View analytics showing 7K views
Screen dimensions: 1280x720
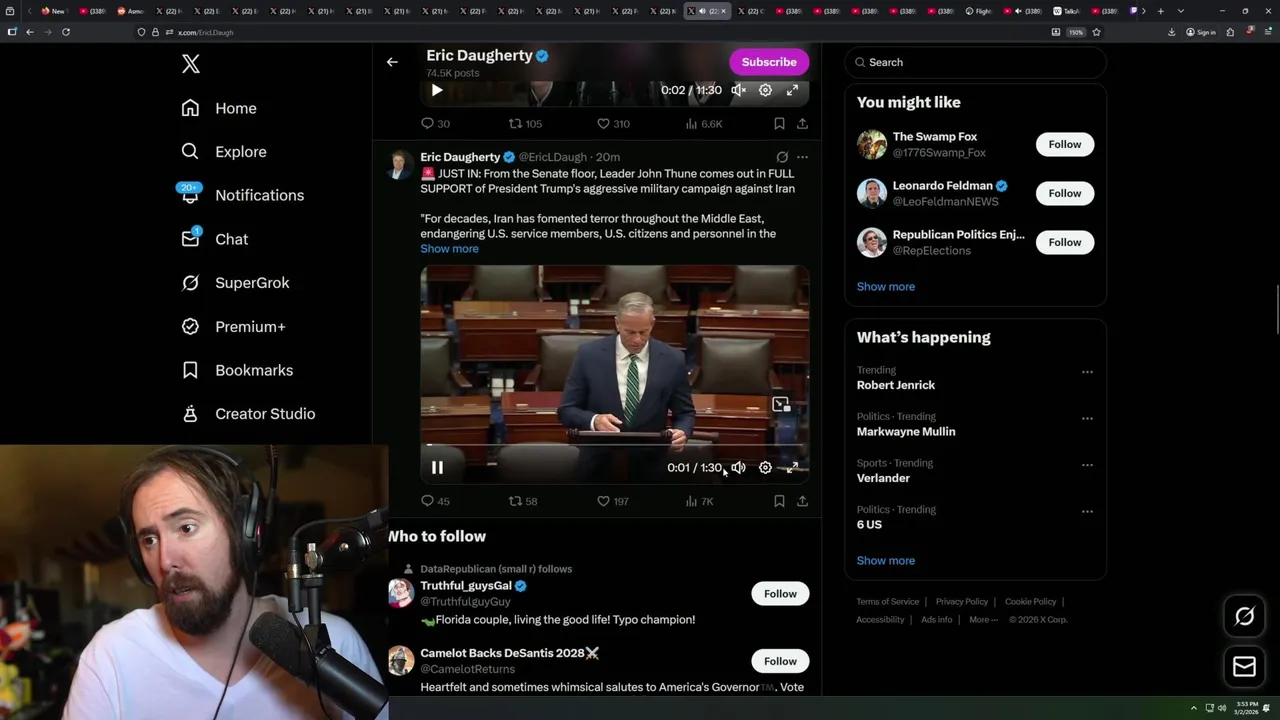(x=700, y=501)
